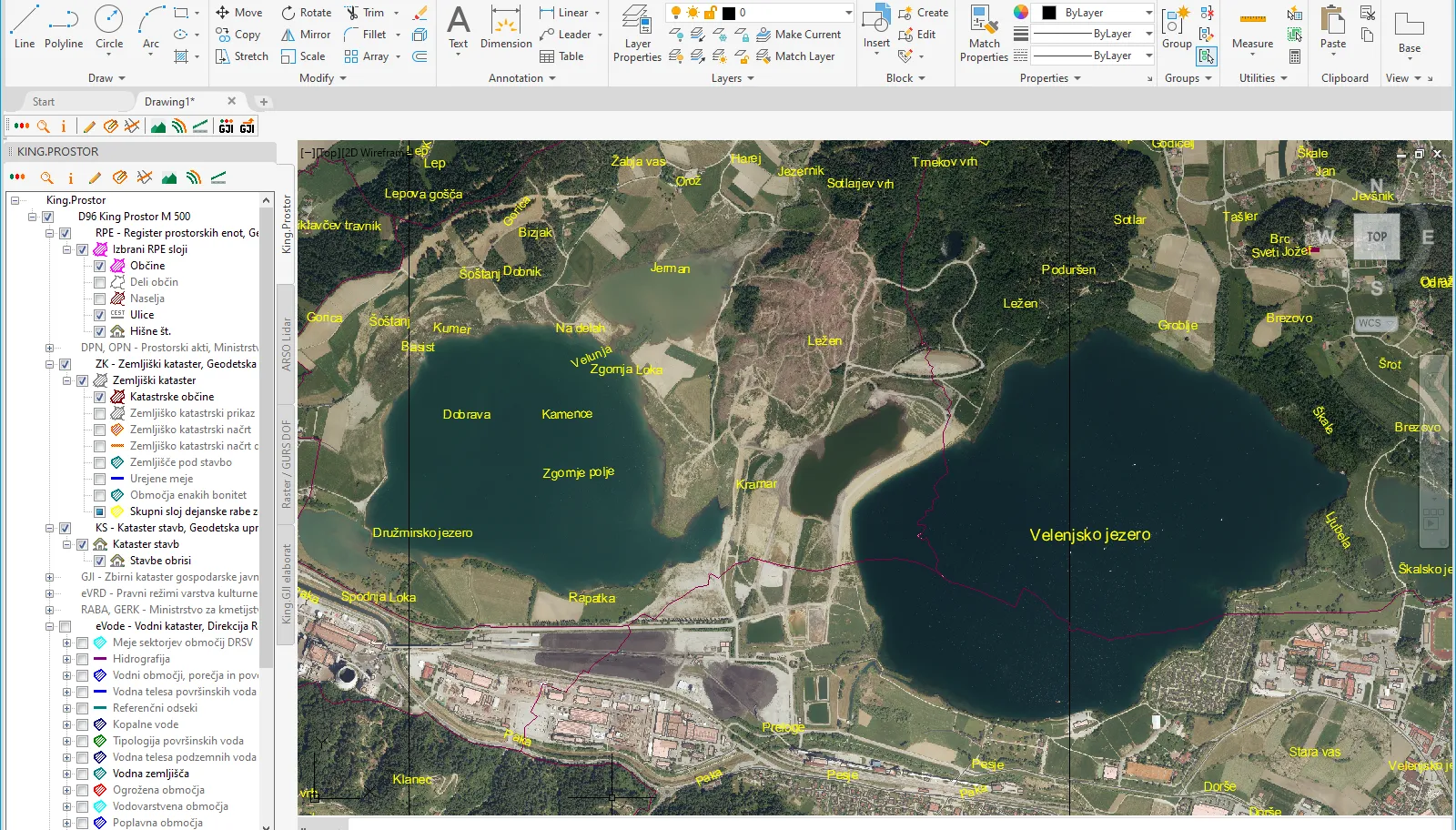The height and width of the screenshot is (830, 1456).
Task: Expand the GJI Zbirni kataster node
Action: click(x=49, y=577)
